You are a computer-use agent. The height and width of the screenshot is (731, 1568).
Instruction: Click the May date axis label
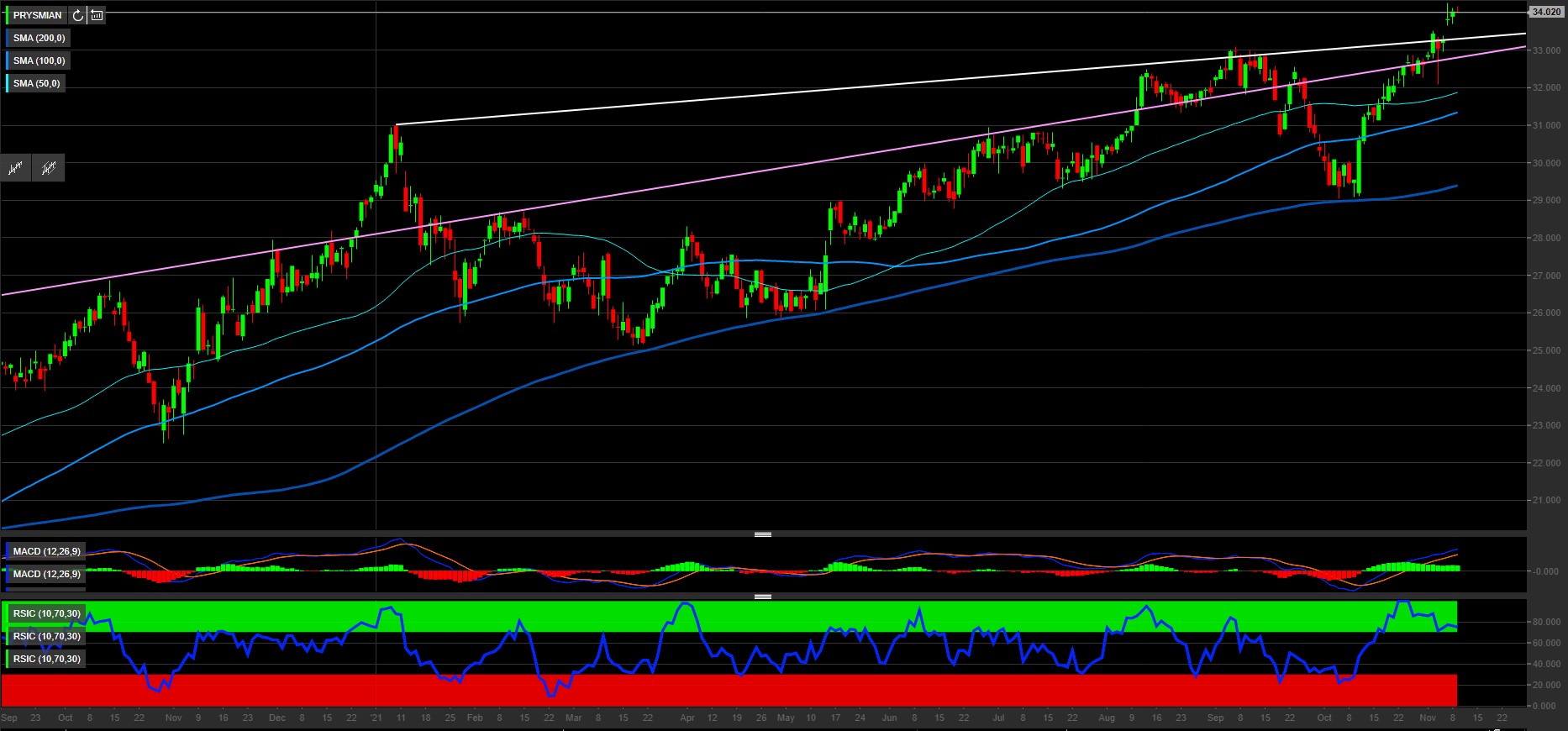(x=786, y=718)
